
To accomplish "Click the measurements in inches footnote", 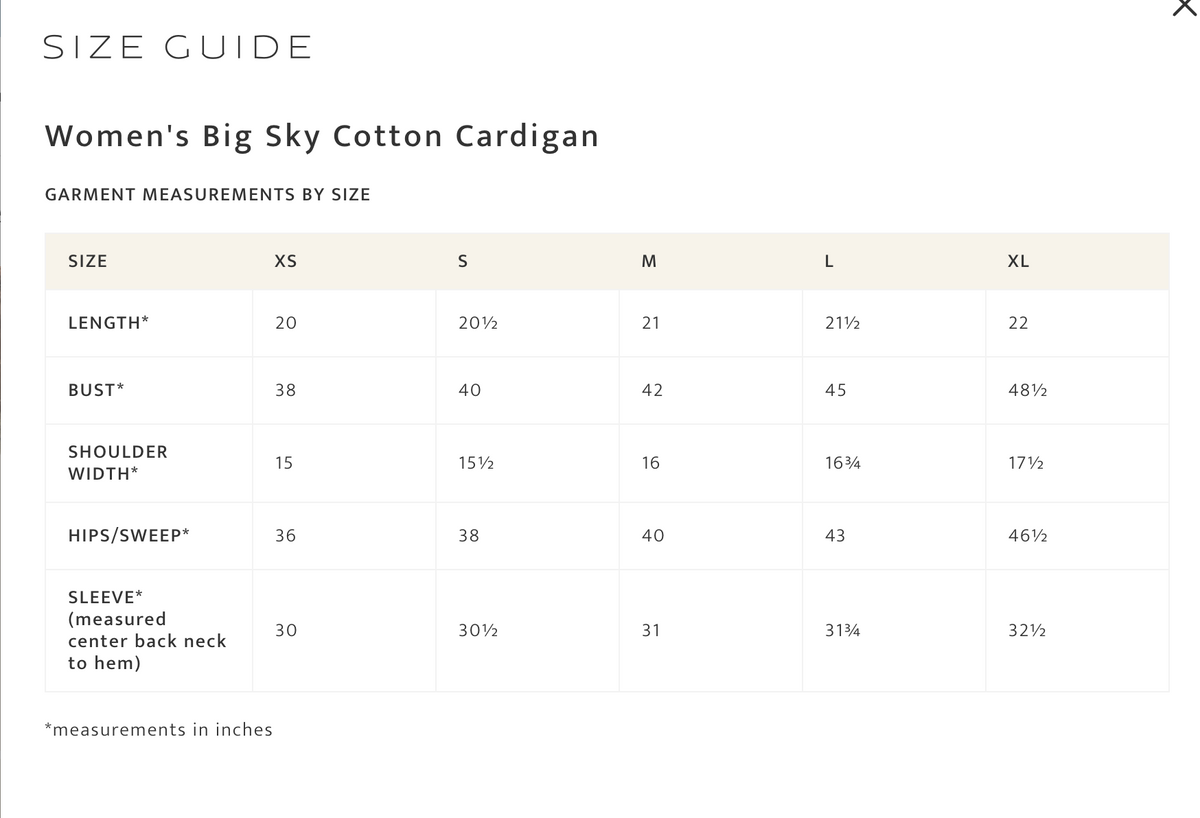I will pos(158,729).
